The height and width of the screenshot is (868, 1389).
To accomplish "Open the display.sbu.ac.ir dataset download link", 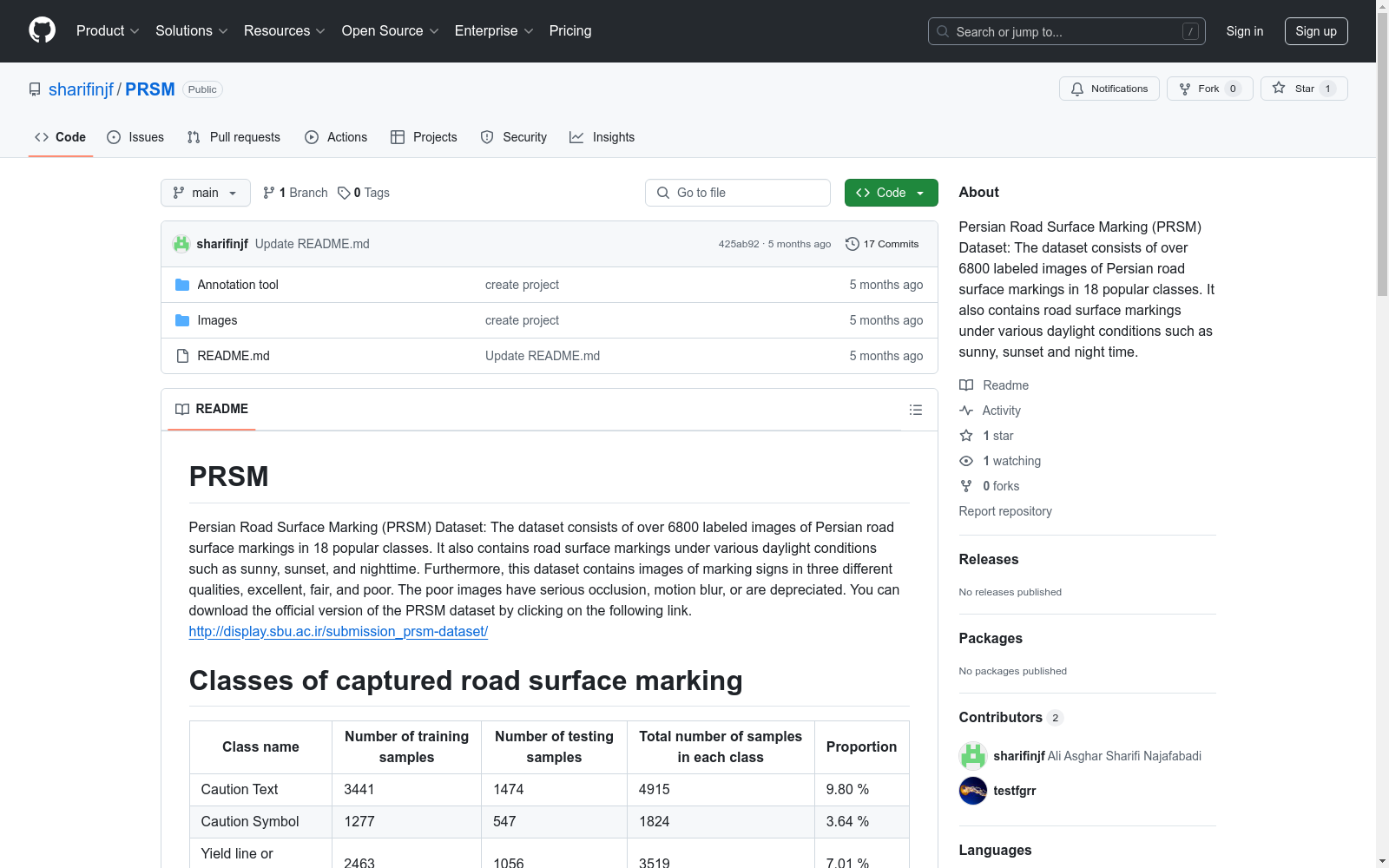I will tap(339, 632).
